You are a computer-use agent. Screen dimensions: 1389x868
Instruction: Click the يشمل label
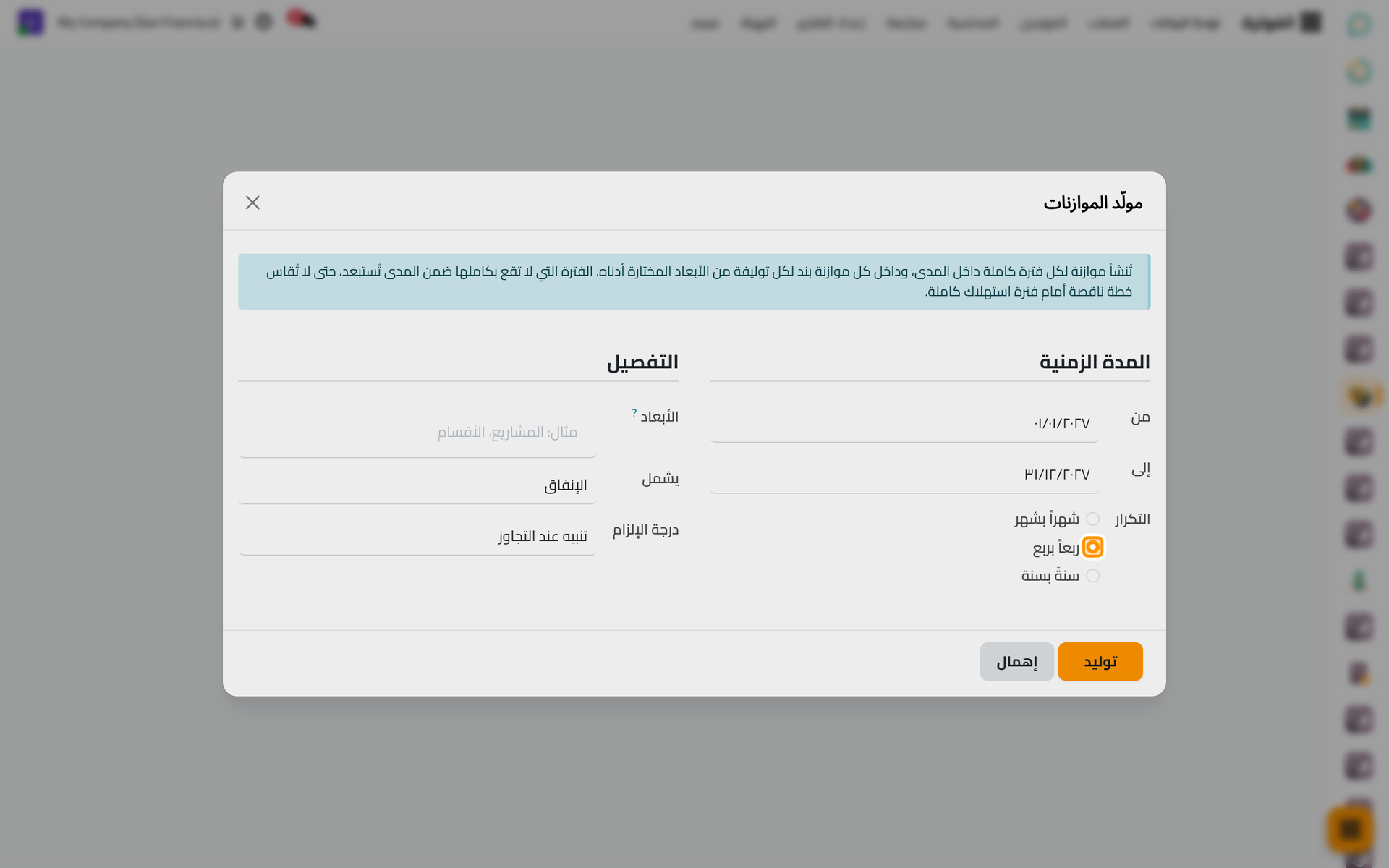[x=660, y=479]
